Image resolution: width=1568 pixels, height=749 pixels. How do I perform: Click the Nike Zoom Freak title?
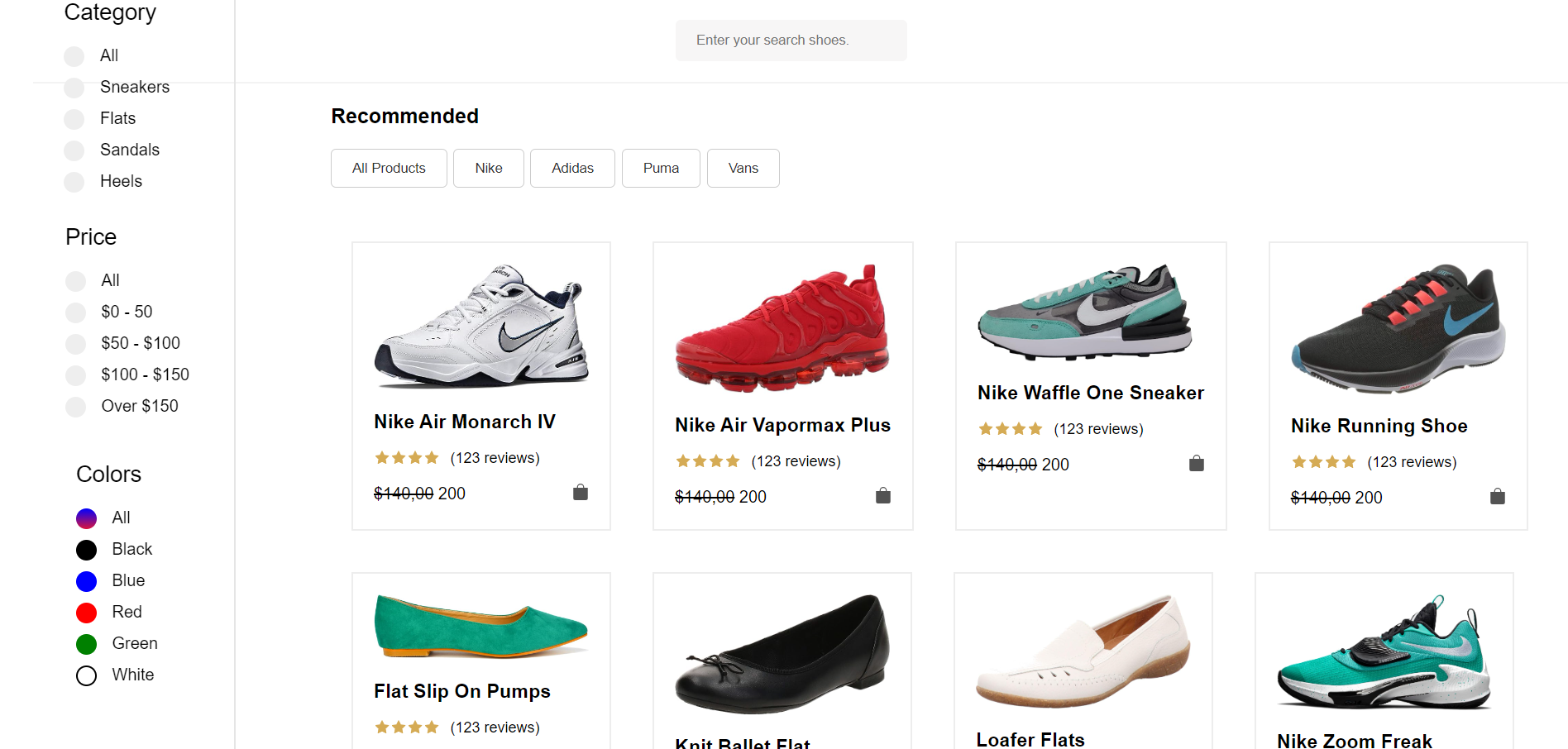click(x=1355, y=741)
